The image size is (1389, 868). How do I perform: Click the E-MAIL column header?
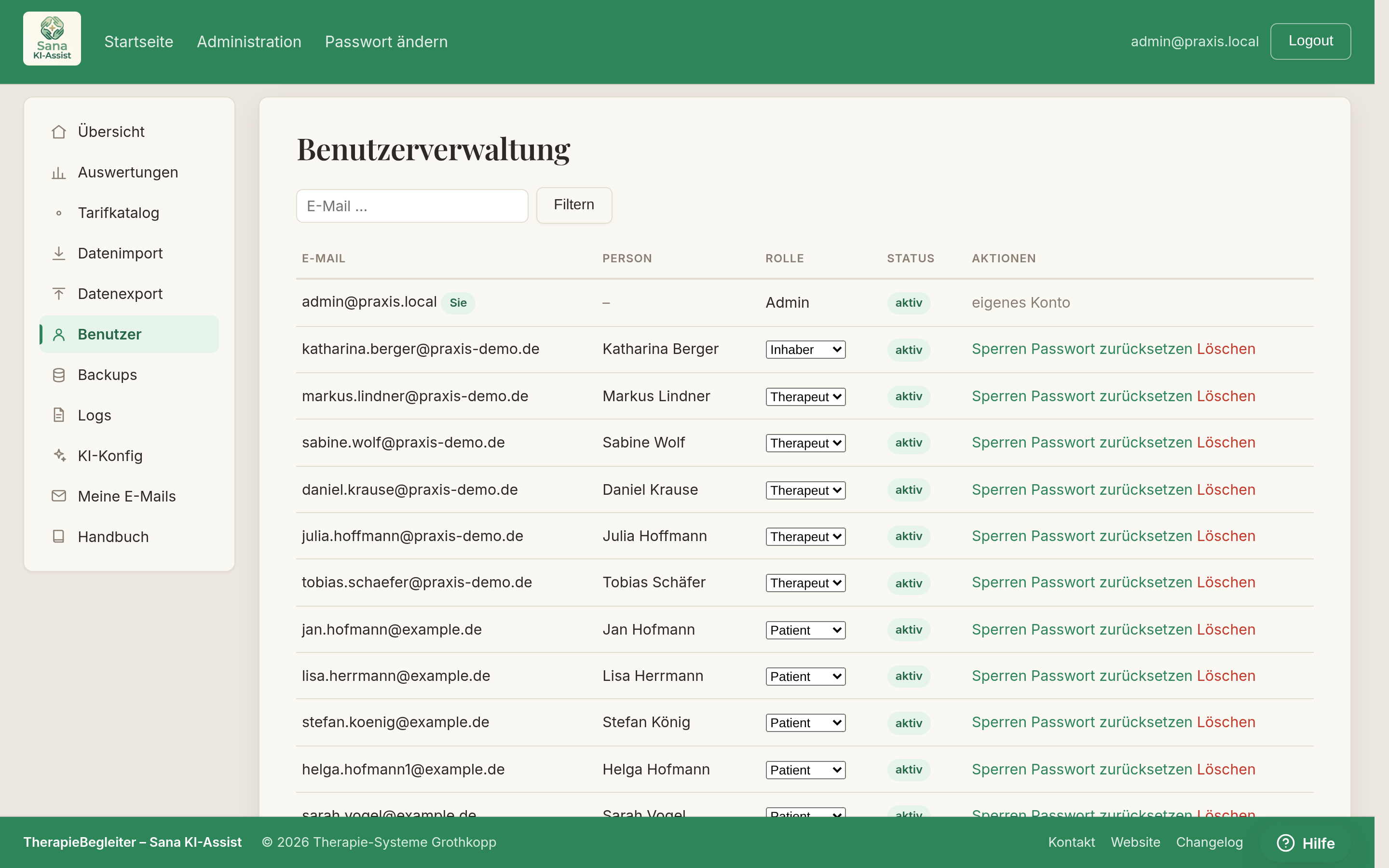pyautogui.click(x=324, y=258)
